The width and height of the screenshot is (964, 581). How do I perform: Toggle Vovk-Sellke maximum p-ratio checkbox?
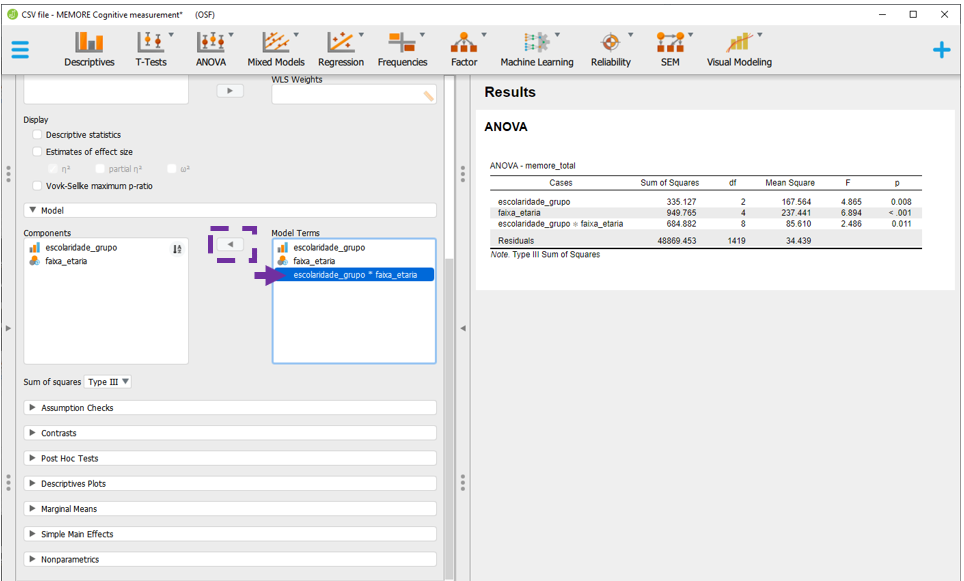[x=38, y=186]
